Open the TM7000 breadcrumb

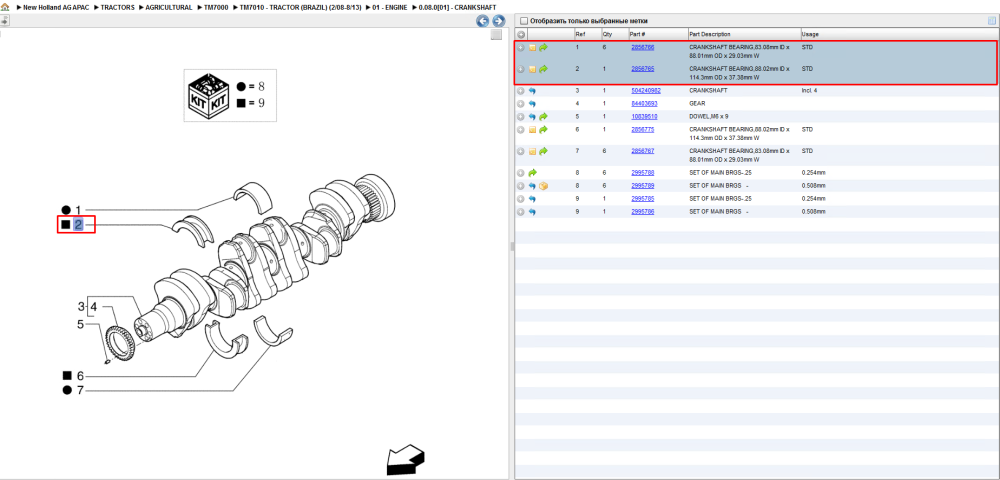tap(216, 7)
